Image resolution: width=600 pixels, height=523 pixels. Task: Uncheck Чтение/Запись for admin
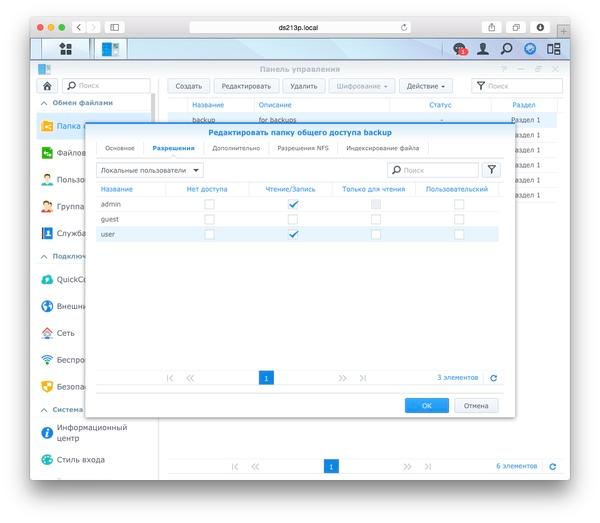[293, 204]
